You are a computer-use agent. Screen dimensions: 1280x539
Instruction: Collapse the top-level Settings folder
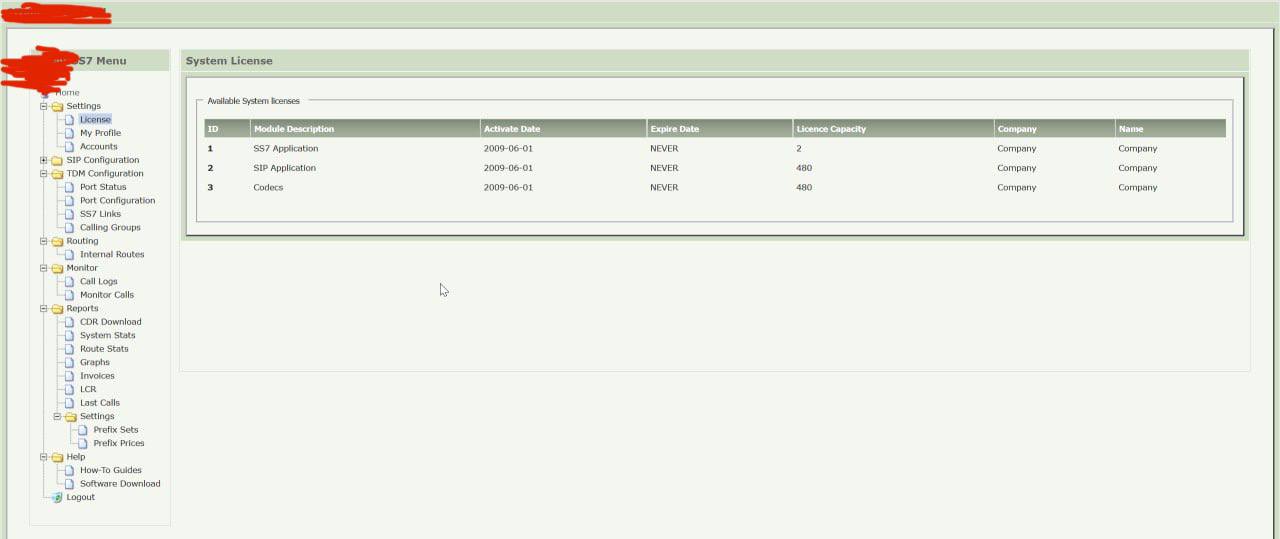pos(44,106)
